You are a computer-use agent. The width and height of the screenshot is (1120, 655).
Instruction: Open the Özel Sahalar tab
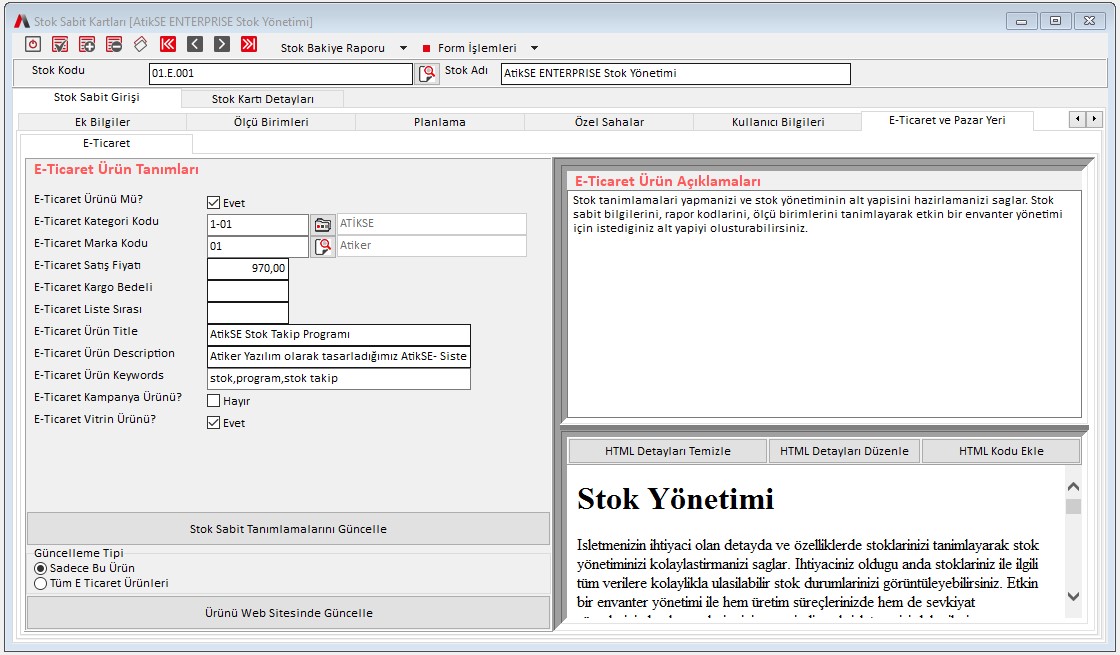click(609, 122)
